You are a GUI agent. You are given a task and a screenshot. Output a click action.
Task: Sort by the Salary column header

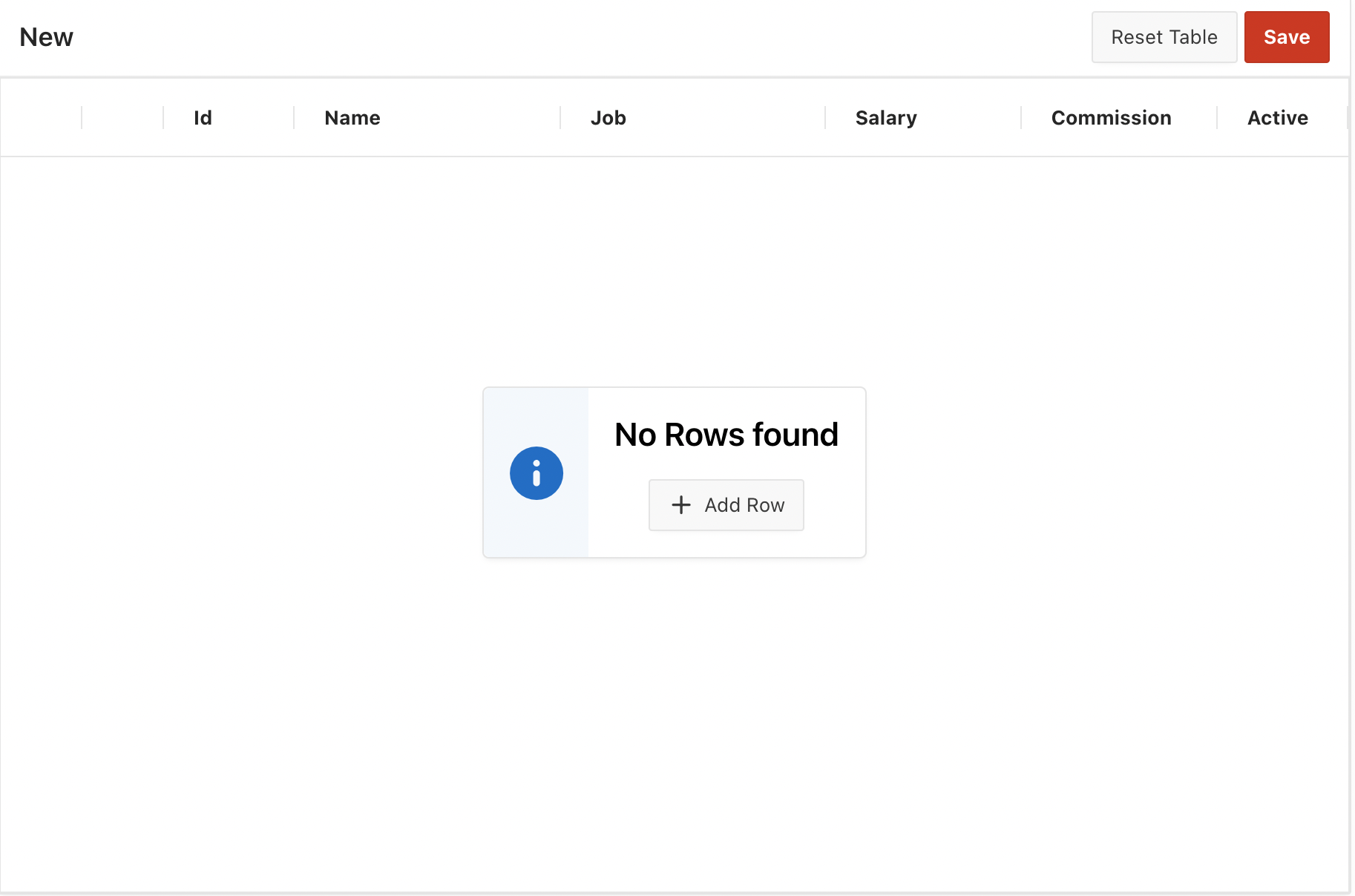tap(885, 118)
